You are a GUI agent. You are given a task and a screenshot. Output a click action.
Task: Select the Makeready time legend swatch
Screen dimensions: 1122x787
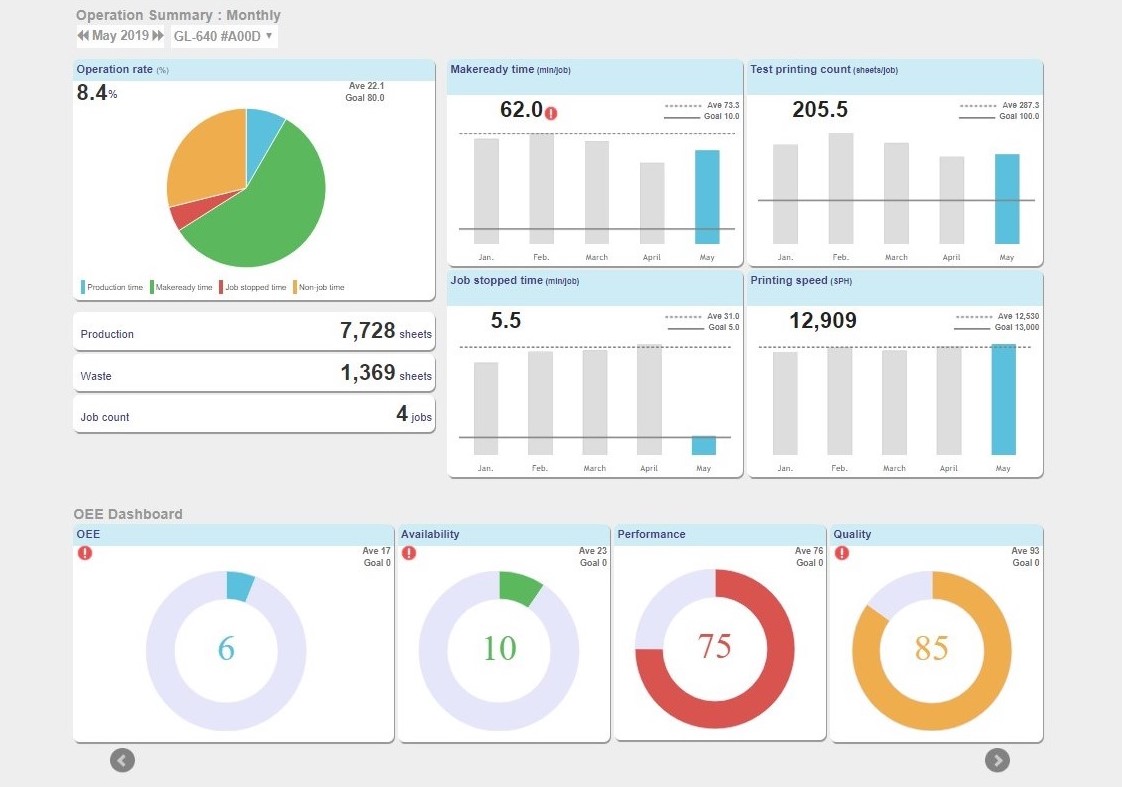tap(152, 287)
